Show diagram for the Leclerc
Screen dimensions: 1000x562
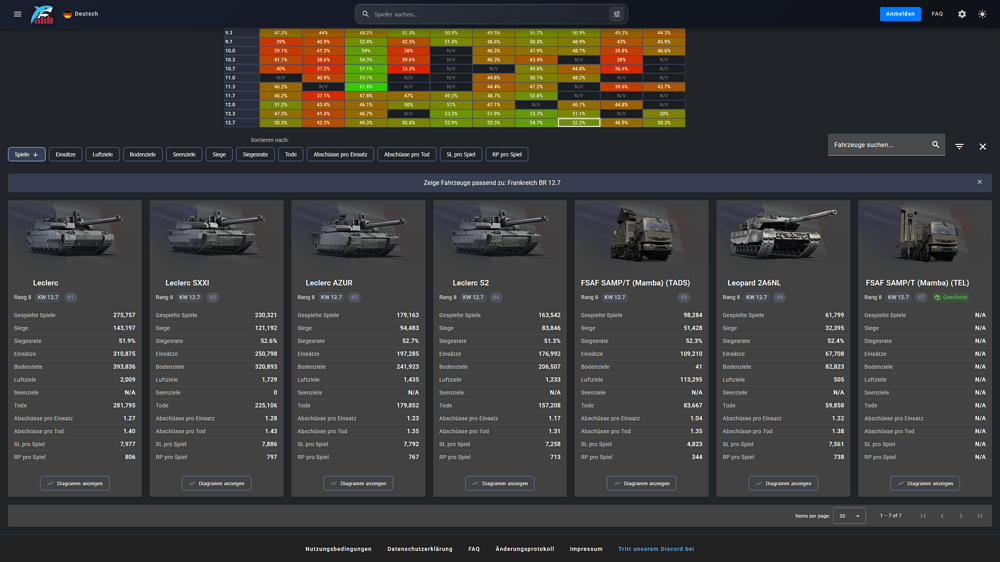coord(75,484)
